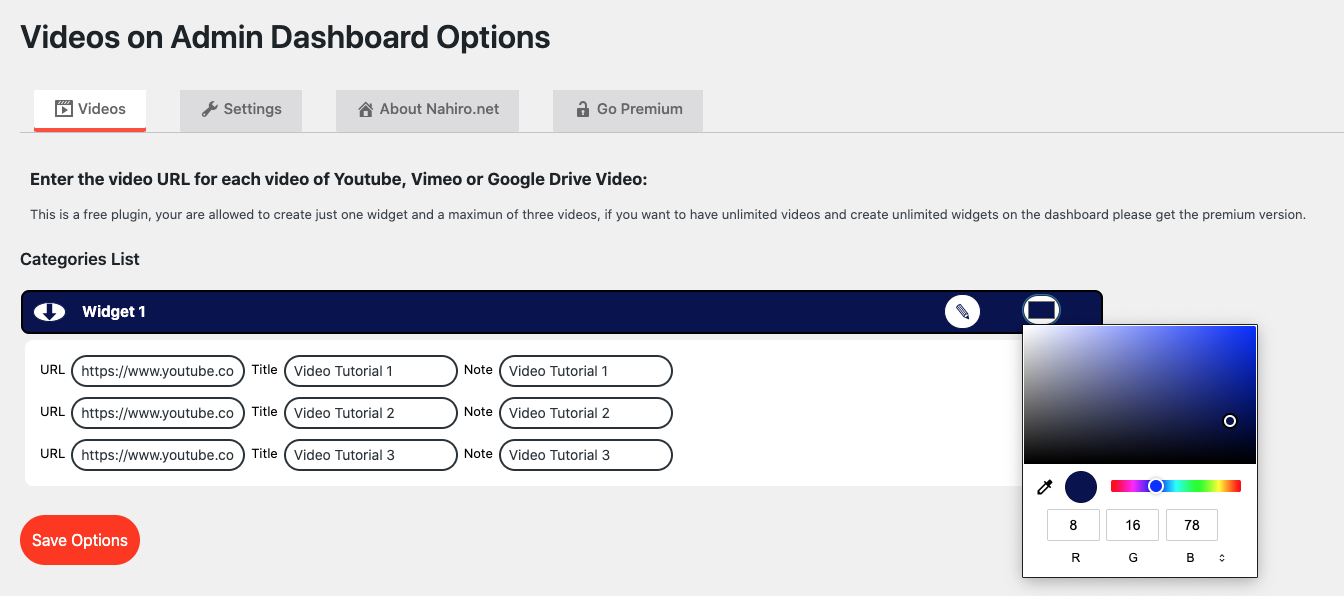Screen dimensions: 1344x596
Task: Edit Note field 'Video Tutorial 2'
Action: pyautogui.click(x=586, y=413)
